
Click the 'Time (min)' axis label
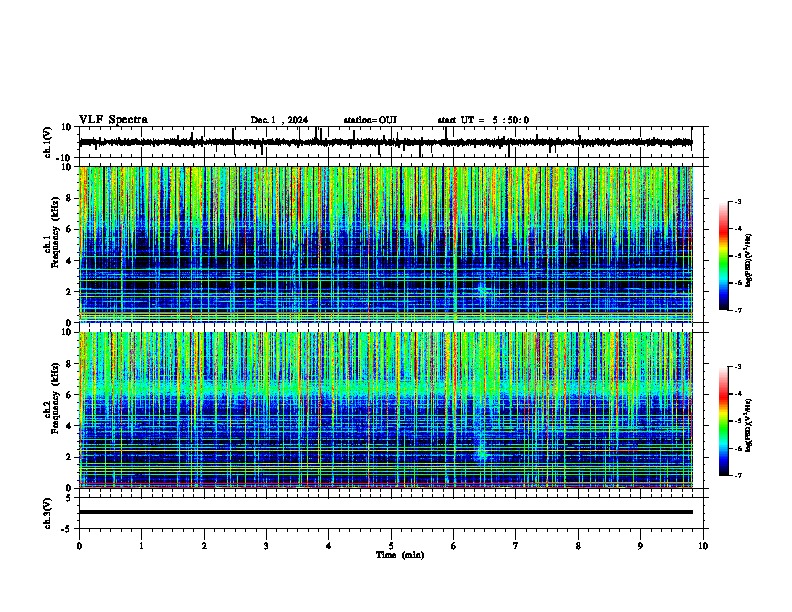(400, 555)
